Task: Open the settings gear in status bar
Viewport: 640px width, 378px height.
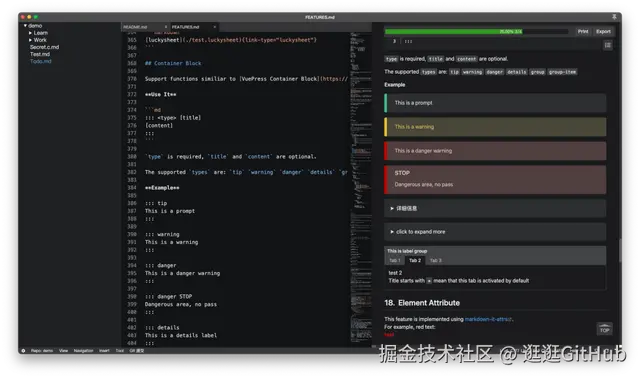Action: tap(23, 351)
